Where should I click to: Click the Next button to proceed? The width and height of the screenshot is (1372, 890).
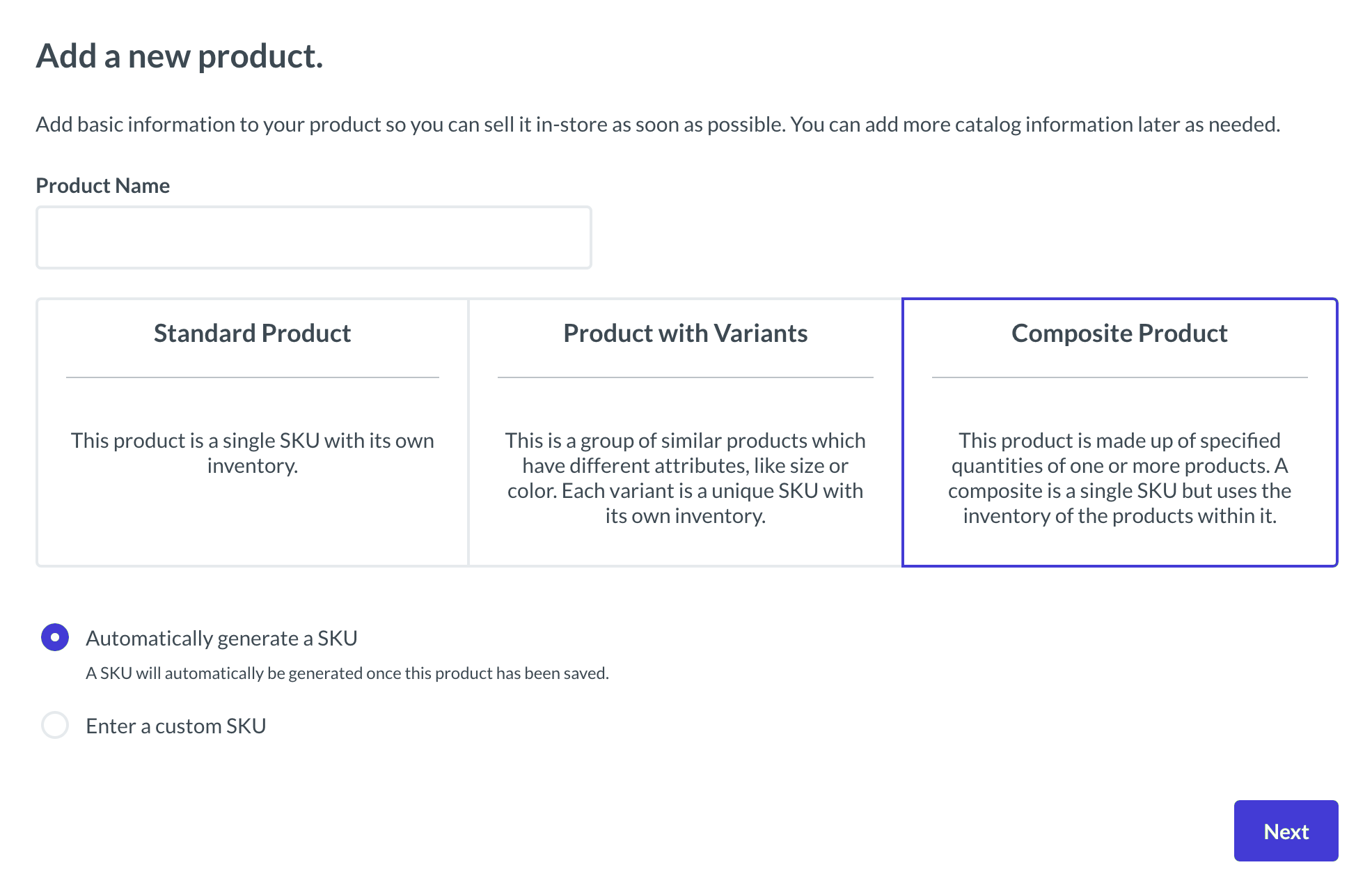pos(1285,831)
